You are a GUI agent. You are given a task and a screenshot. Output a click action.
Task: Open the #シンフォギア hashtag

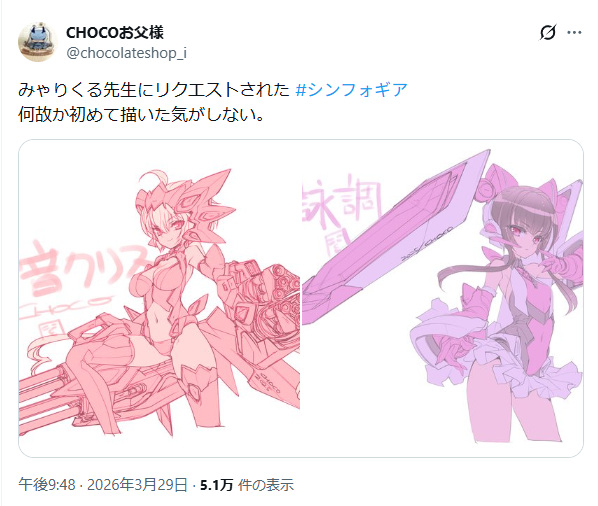[352, 90]
